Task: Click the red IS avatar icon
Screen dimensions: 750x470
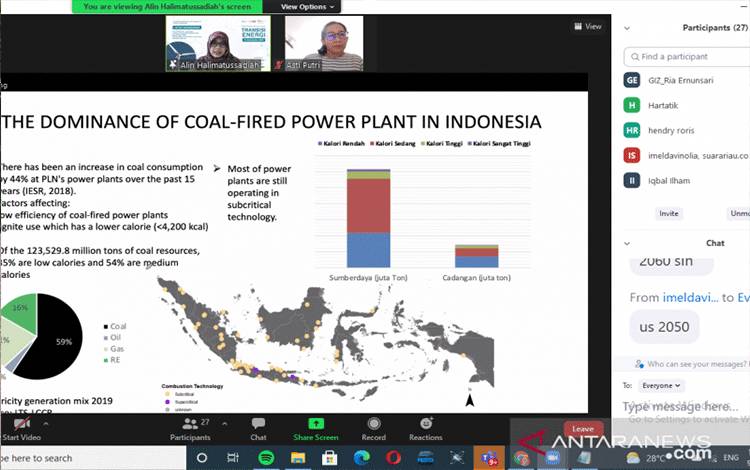Action: click(x=632, y=155)
